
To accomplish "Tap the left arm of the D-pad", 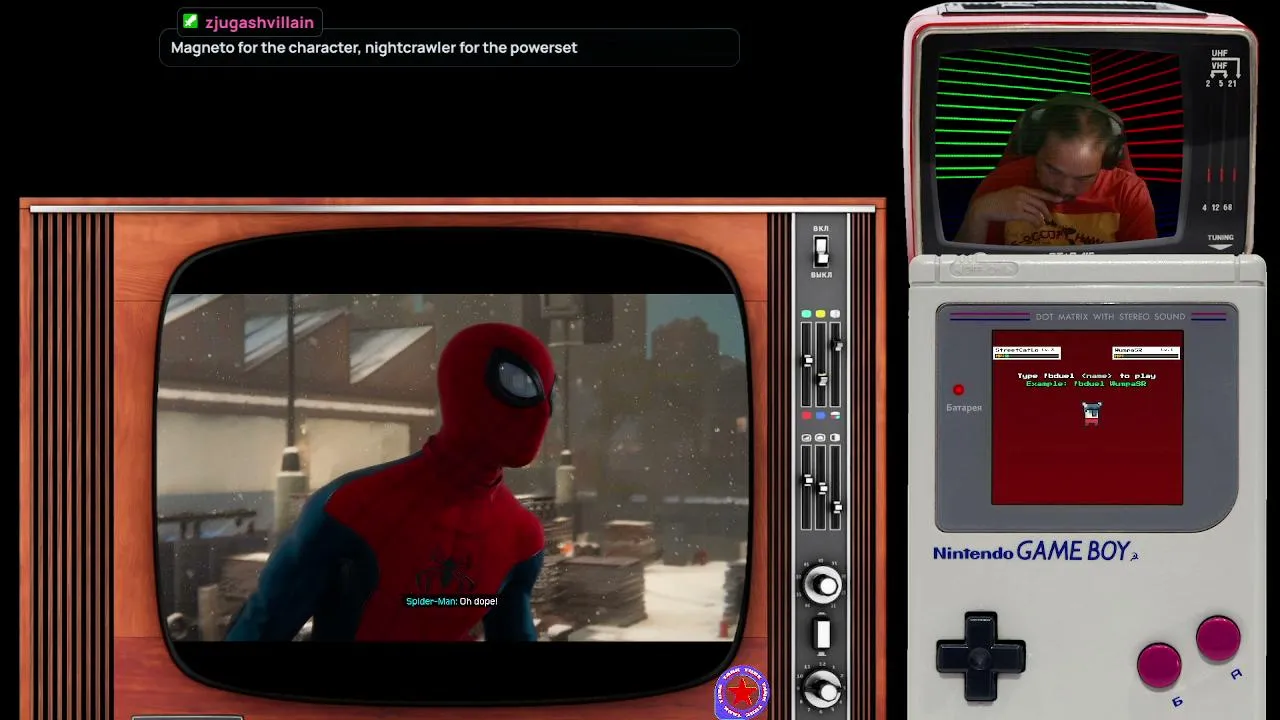I will (951, 658).
